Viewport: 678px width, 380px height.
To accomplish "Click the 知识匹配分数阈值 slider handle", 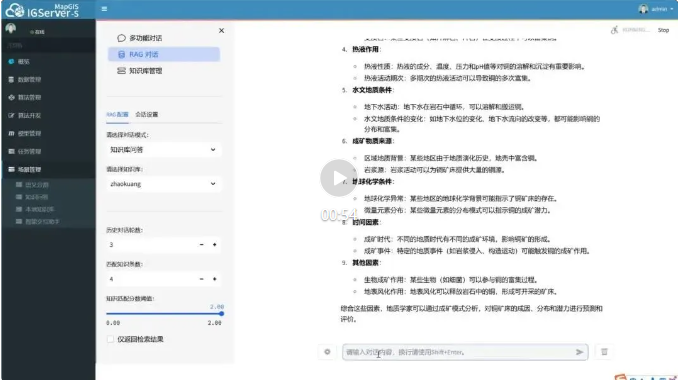I will point(221,313).
